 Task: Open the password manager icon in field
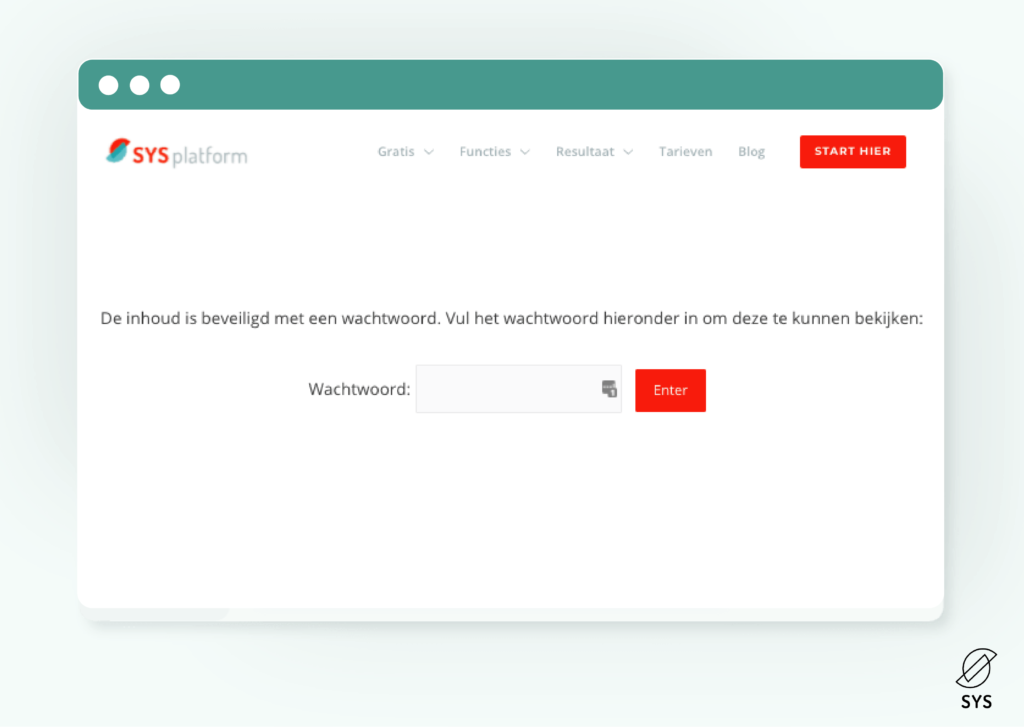[x=609, y=389]
